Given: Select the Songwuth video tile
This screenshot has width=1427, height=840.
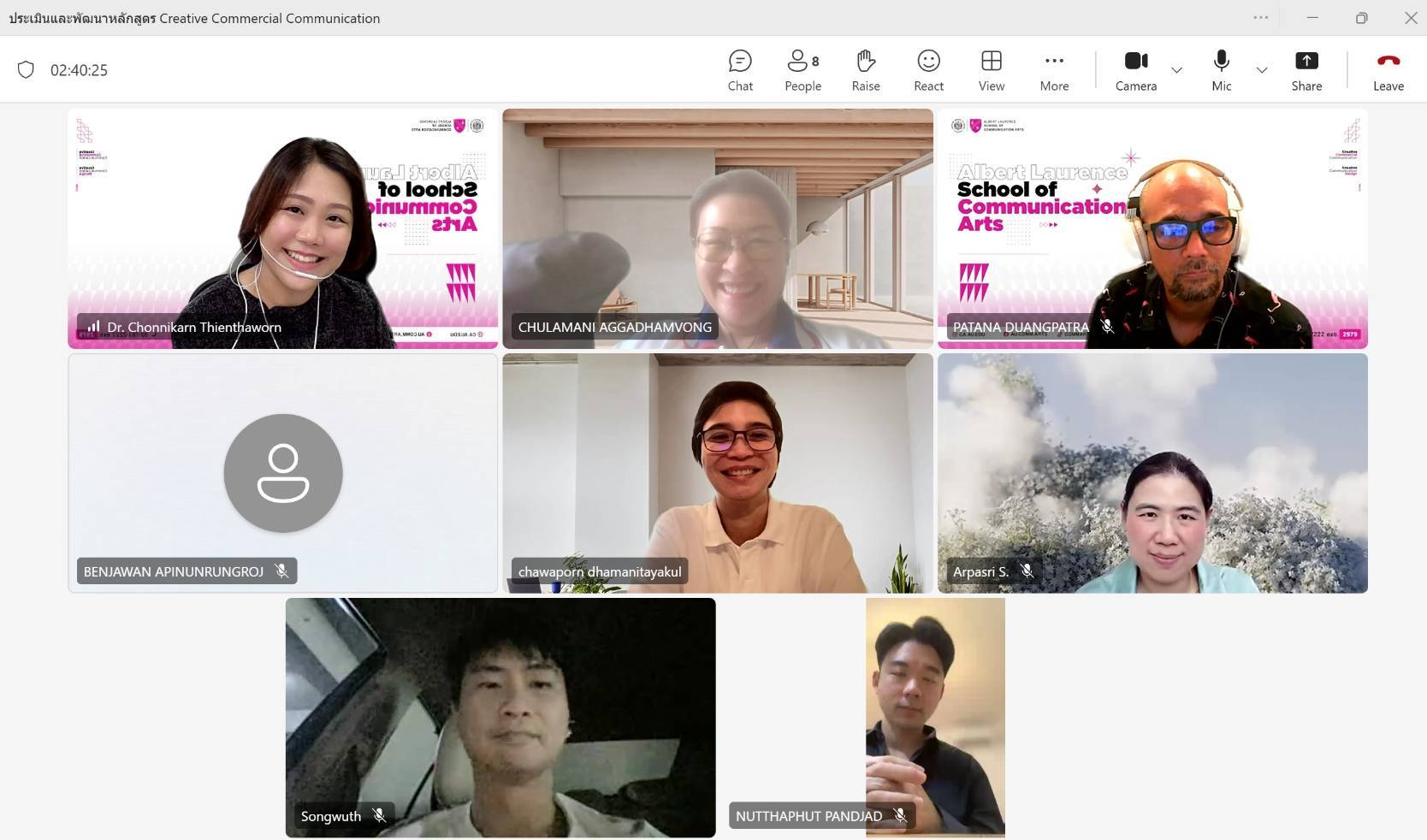Looking at the screenshot, I should click(500, 718).
